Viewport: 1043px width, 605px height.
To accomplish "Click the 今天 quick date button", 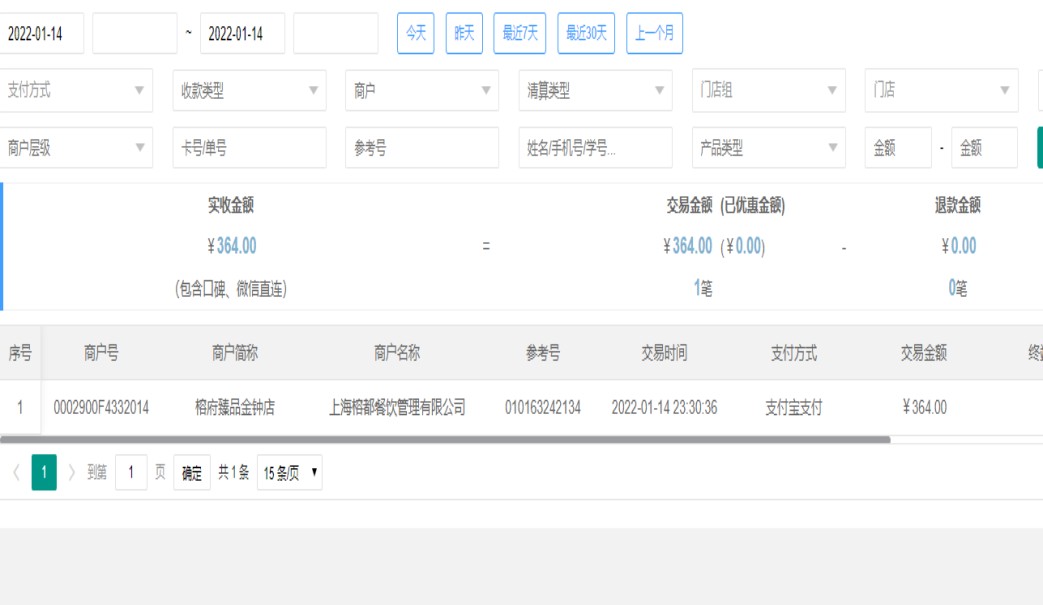I will point(415,33).
